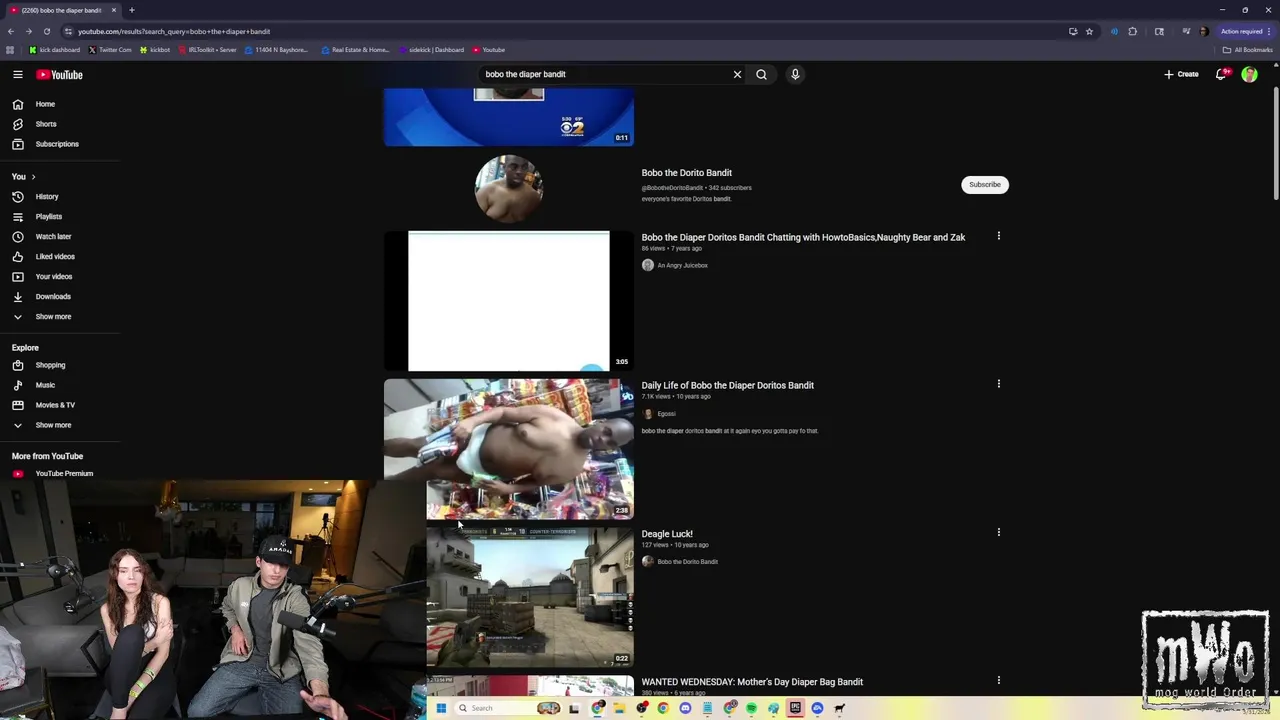Start voice search with the microphone
Image resolution: width=1280 pixels, height=720 pixels.
[x=795, y=74]
